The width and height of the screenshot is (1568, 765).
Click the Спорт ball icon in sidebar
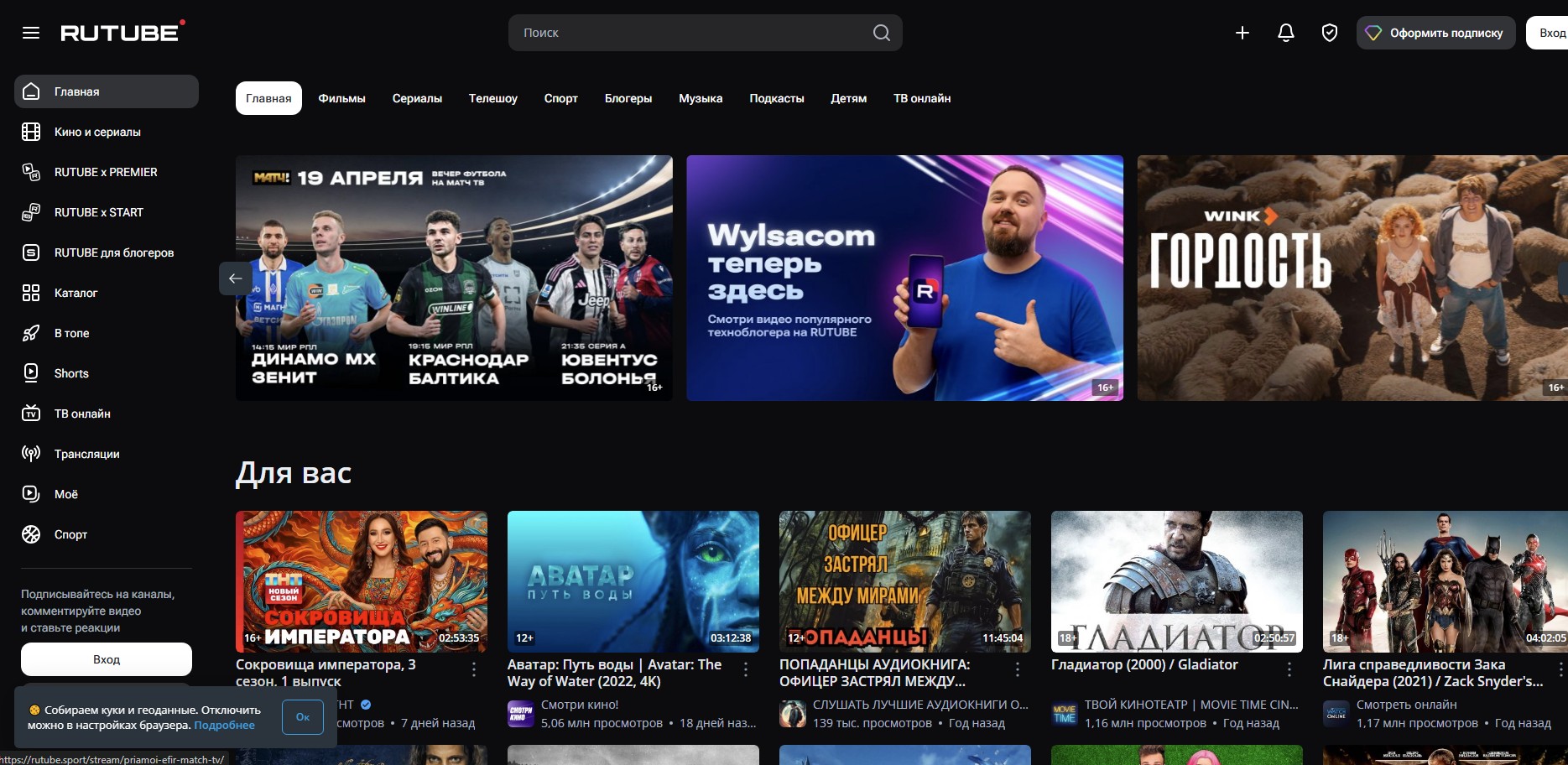tap(31, 534)
